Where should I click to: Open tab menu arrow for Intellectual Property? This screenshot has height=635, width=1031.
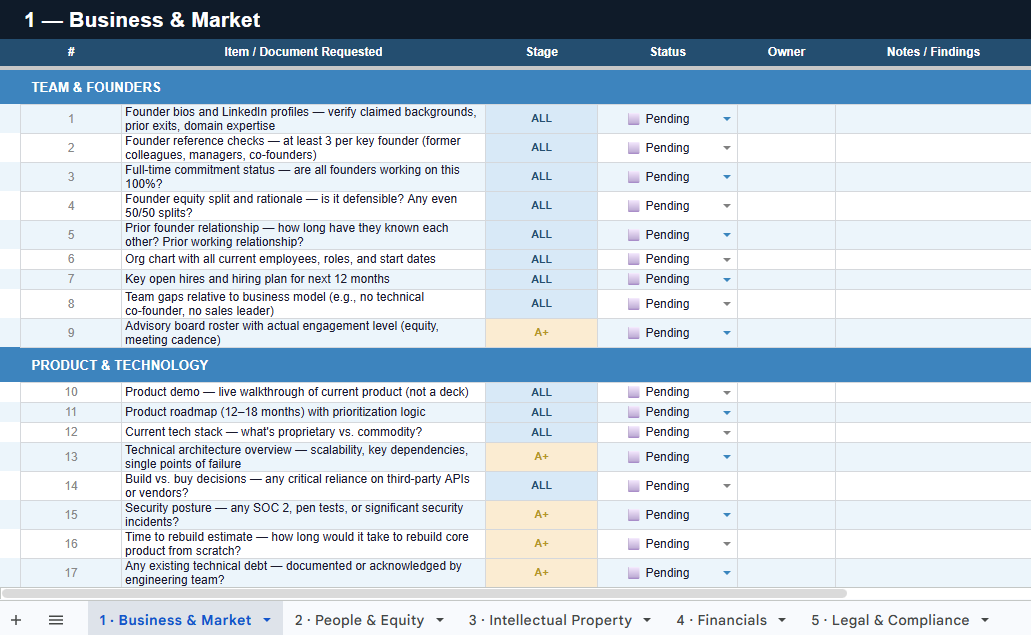(x=647, y=620)
